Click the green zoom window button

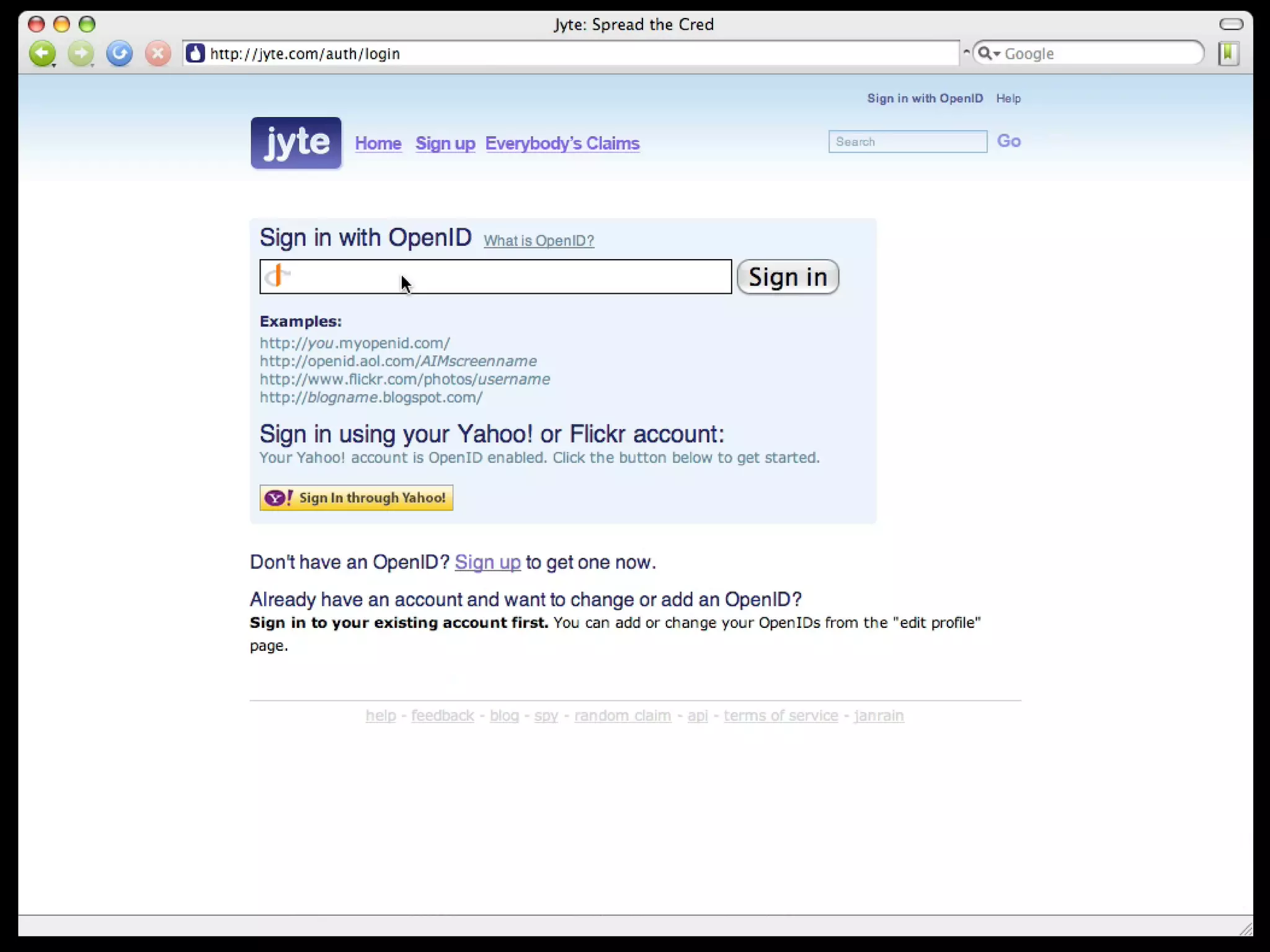click(87, 24)
